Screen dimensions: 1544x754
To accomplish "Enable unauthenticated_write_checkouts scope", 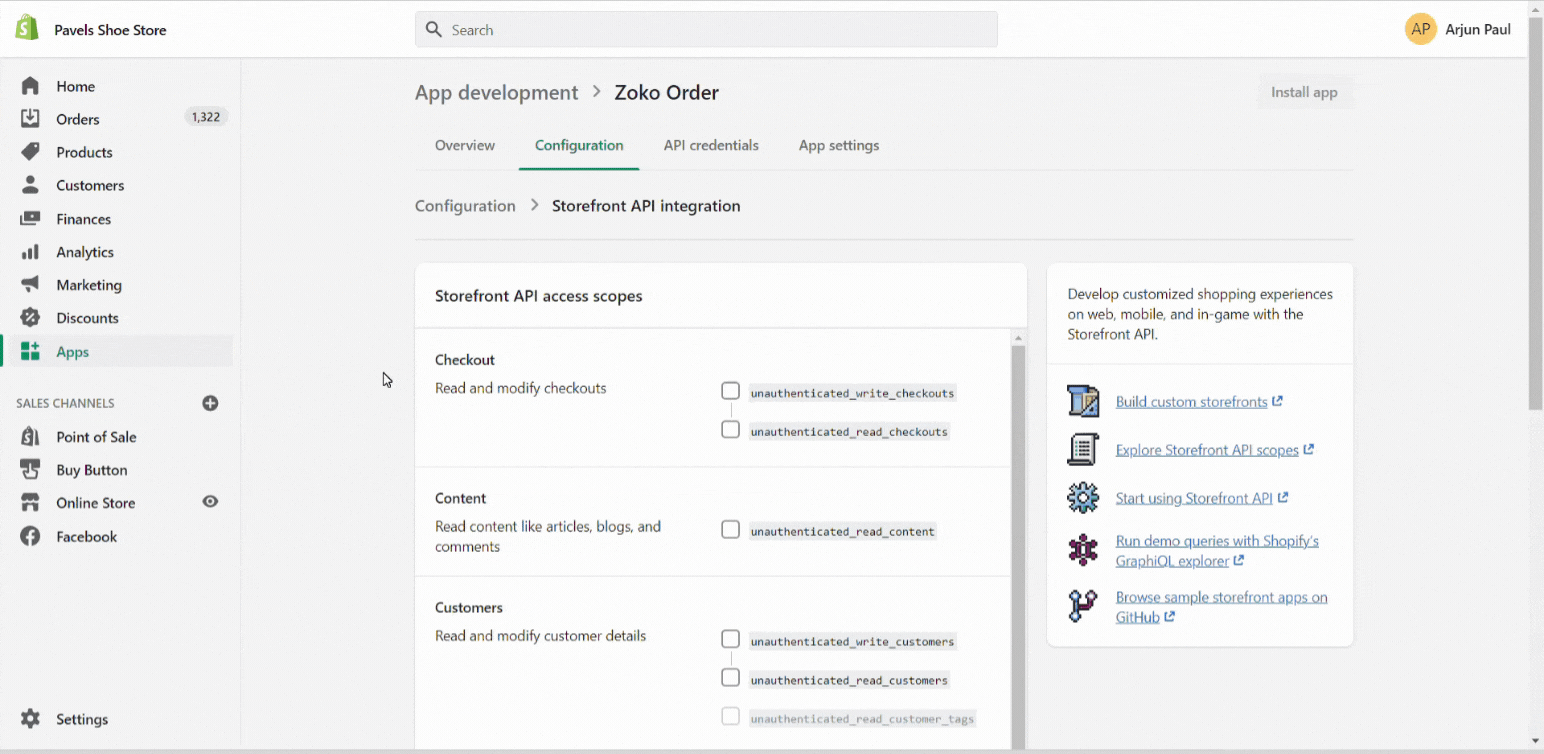I will point(730,391).
